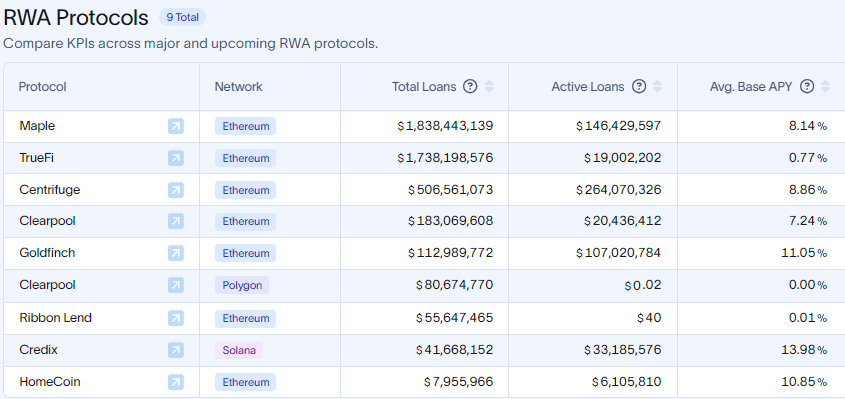Viewport: 845px width, 399px height.
Task: Open Centrifuge external link arrow icon
Action: 176,190
